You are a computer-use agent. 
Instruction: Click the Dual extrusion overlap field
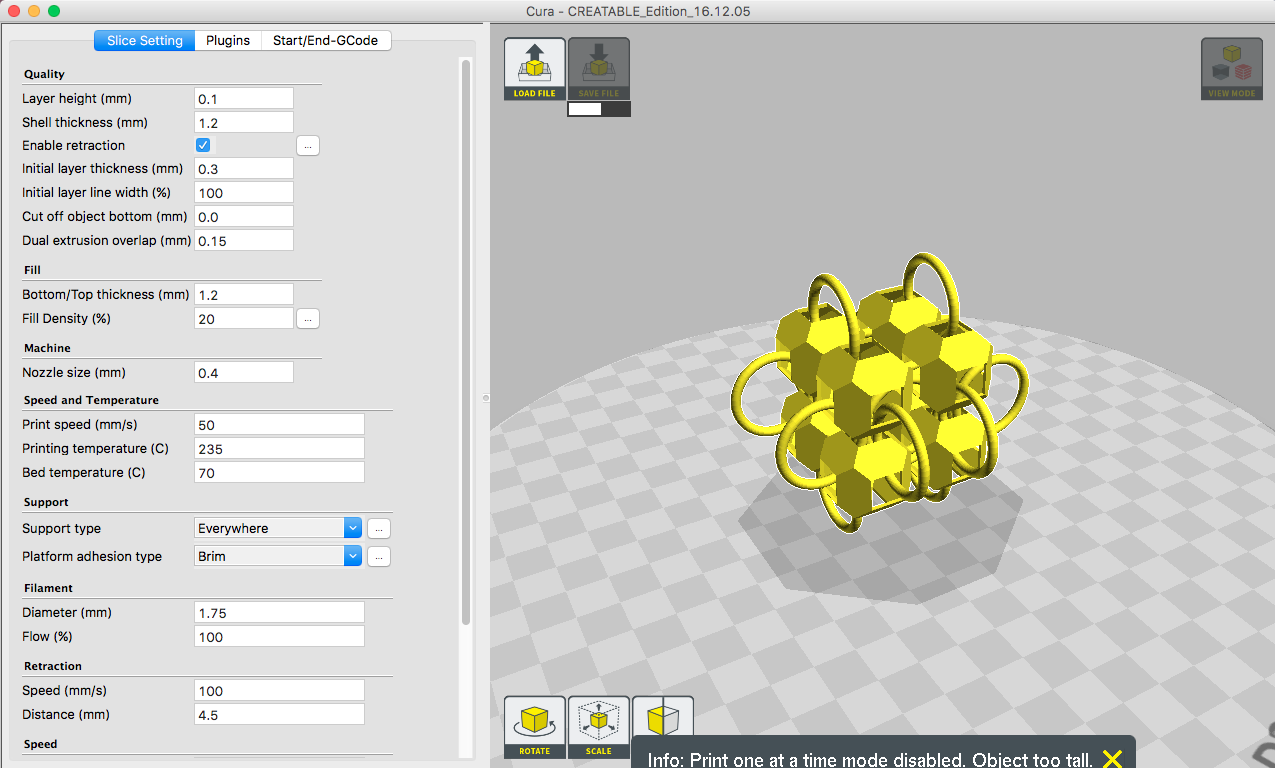point(243,241)
